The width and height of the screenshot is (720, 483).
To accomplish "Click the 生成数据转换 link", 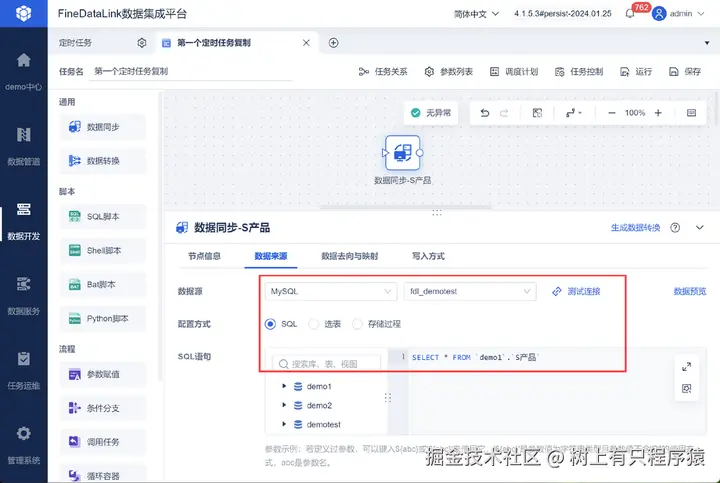I will 636,228.
